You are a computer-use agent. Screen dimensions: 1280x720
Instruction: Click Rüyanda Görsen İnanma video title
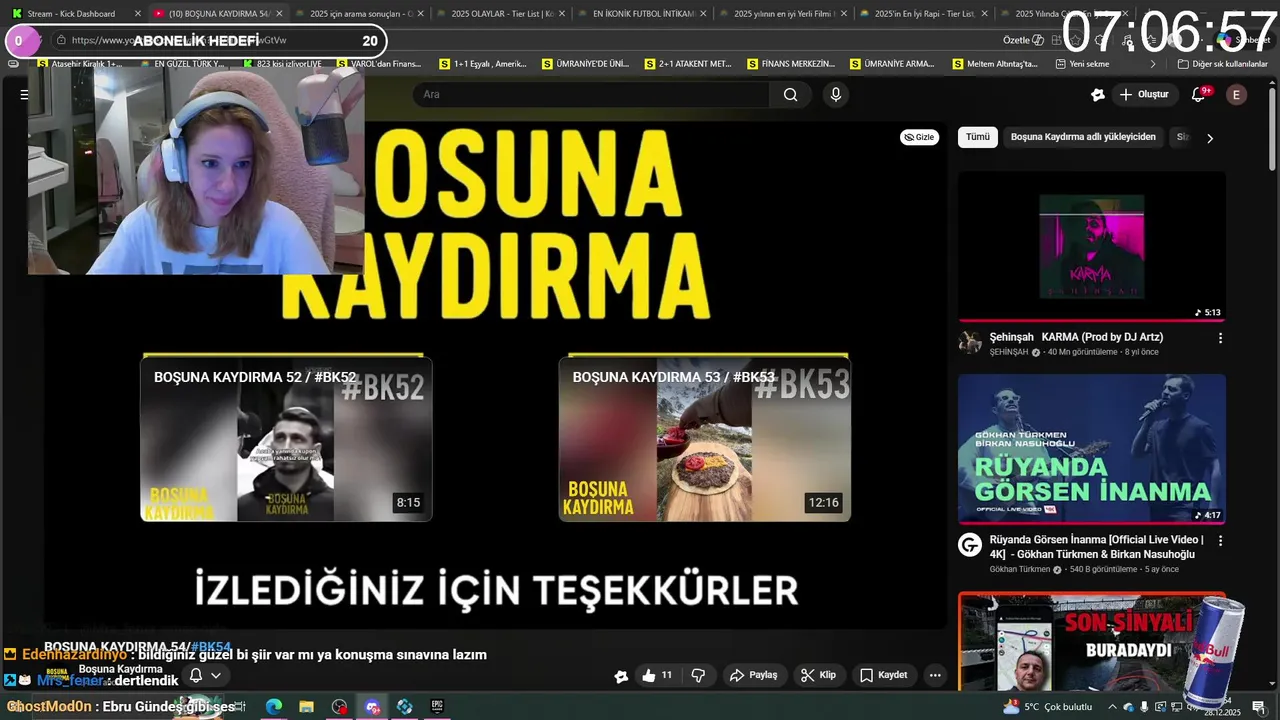coord(1096,547)
